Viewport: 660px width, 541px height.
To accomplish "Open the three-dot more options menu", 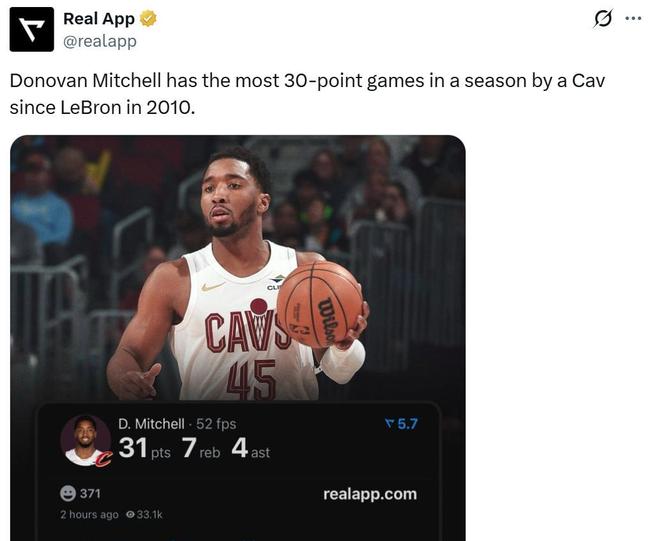I will coord(633,19).
